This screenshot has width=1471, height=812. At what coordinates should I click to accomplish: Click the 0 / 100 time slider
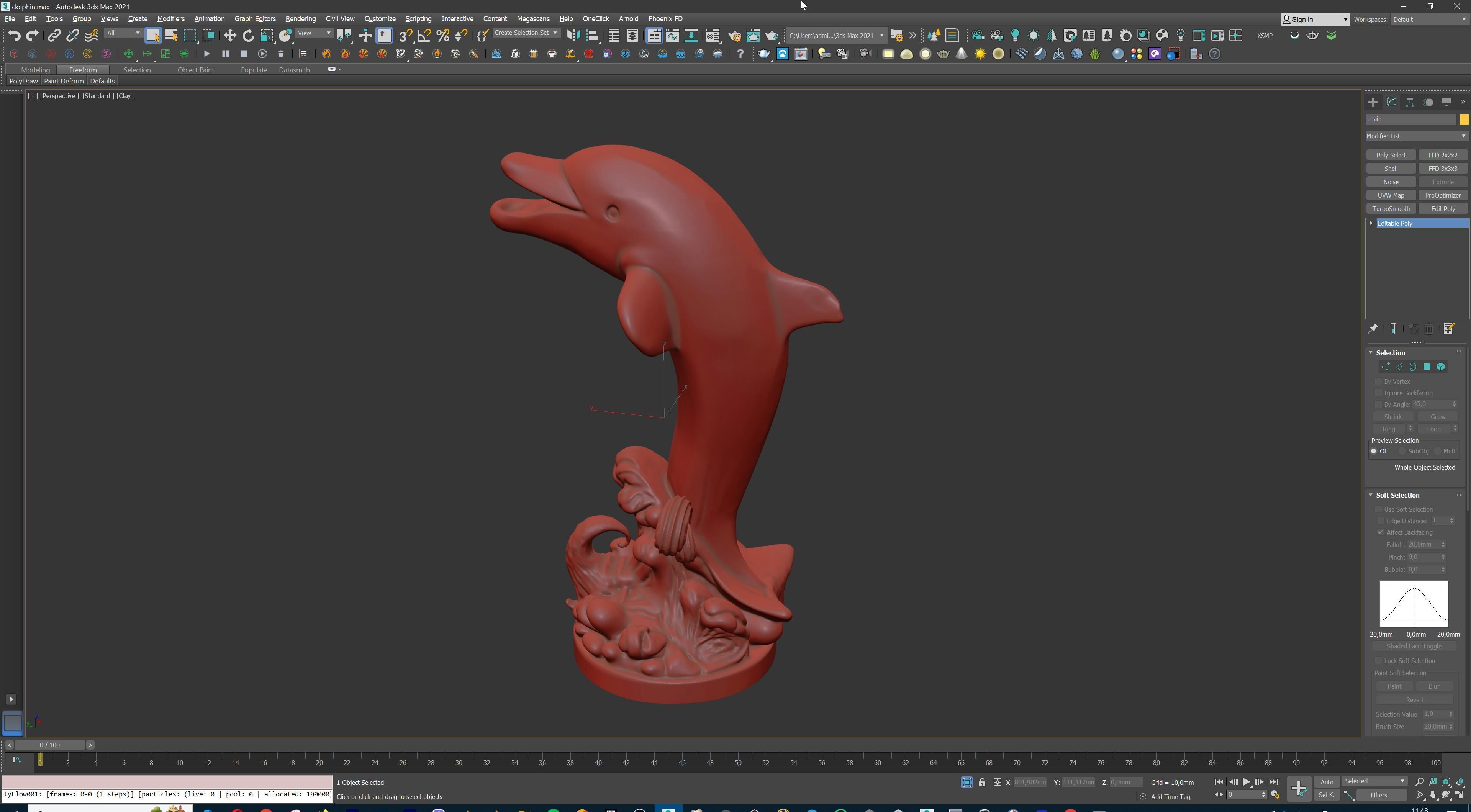pyautogui.click(x=50, y=745)
